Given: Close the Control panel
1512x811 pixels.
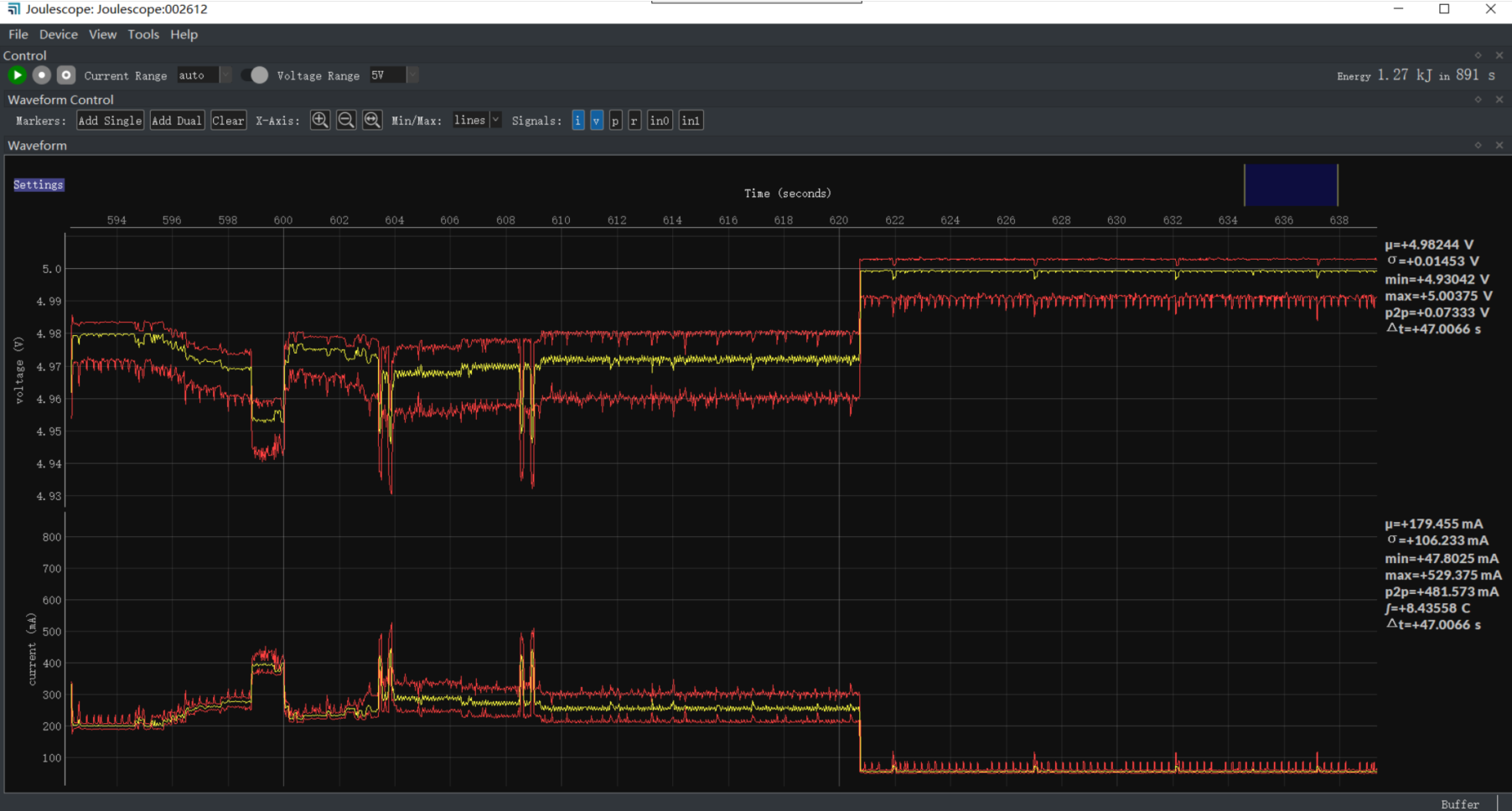Looking at the screenshot, I should (x=1499, y=55).
